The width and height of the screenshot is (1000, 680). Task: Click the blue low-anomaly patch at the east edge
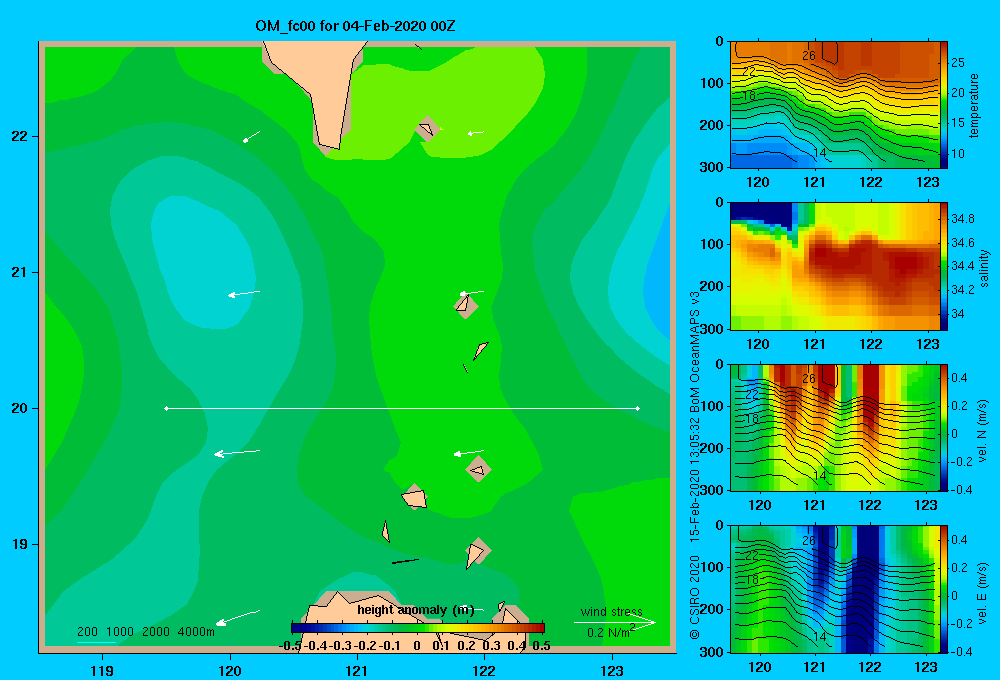659,274
